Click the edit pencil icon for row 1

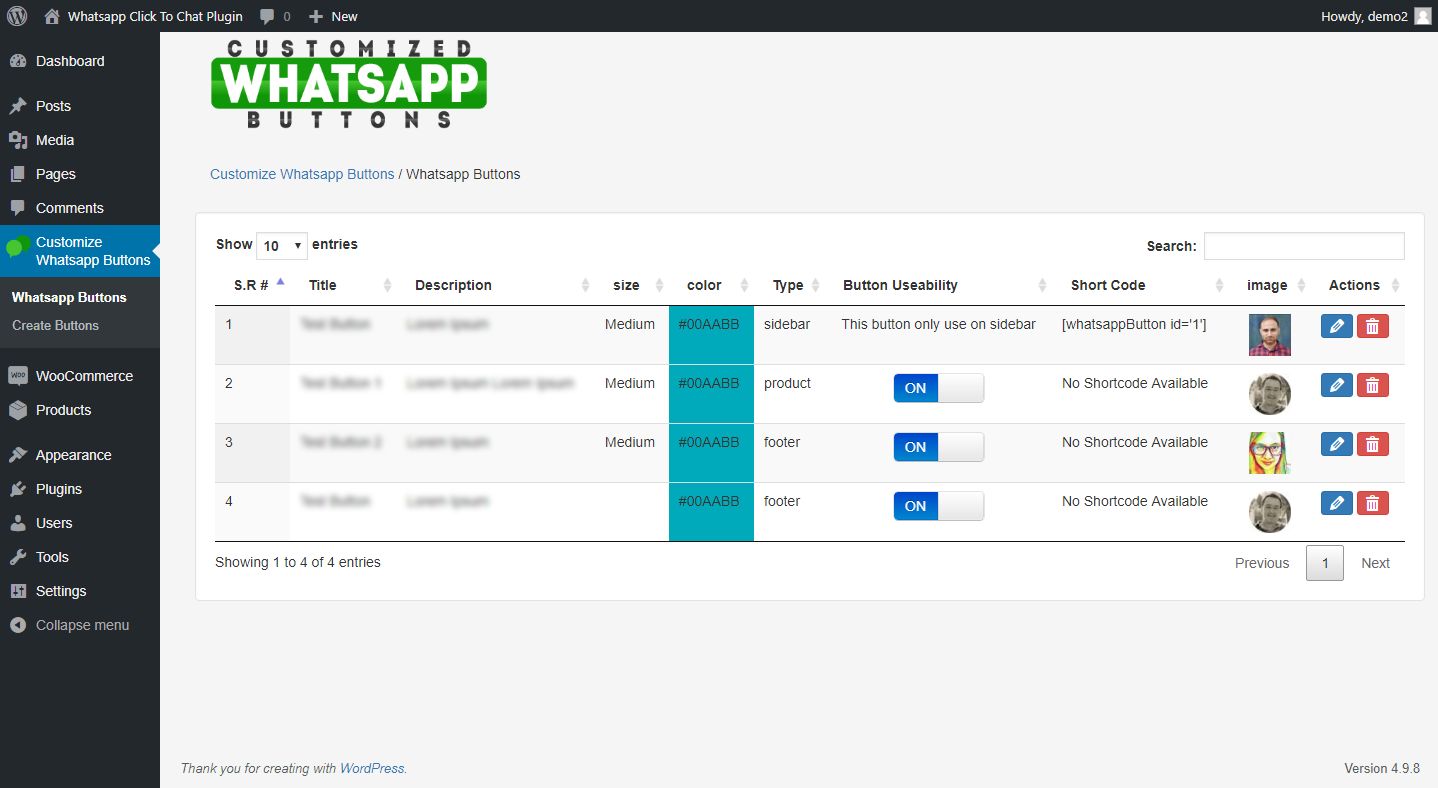(1336, 326)
